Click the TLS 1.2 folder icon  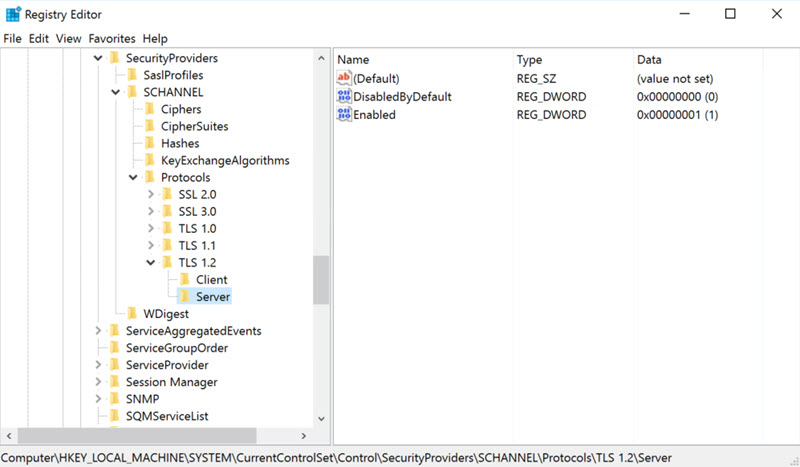[167, 262]
